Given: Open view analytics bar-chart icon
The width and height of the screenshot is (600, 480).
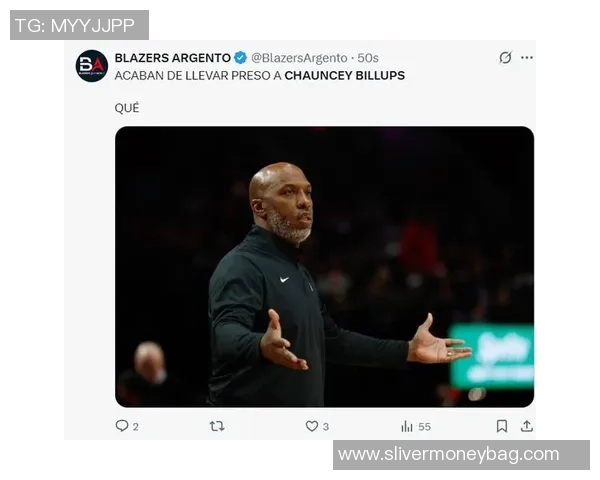Looking at the screenshot, I should pos(407,426).
